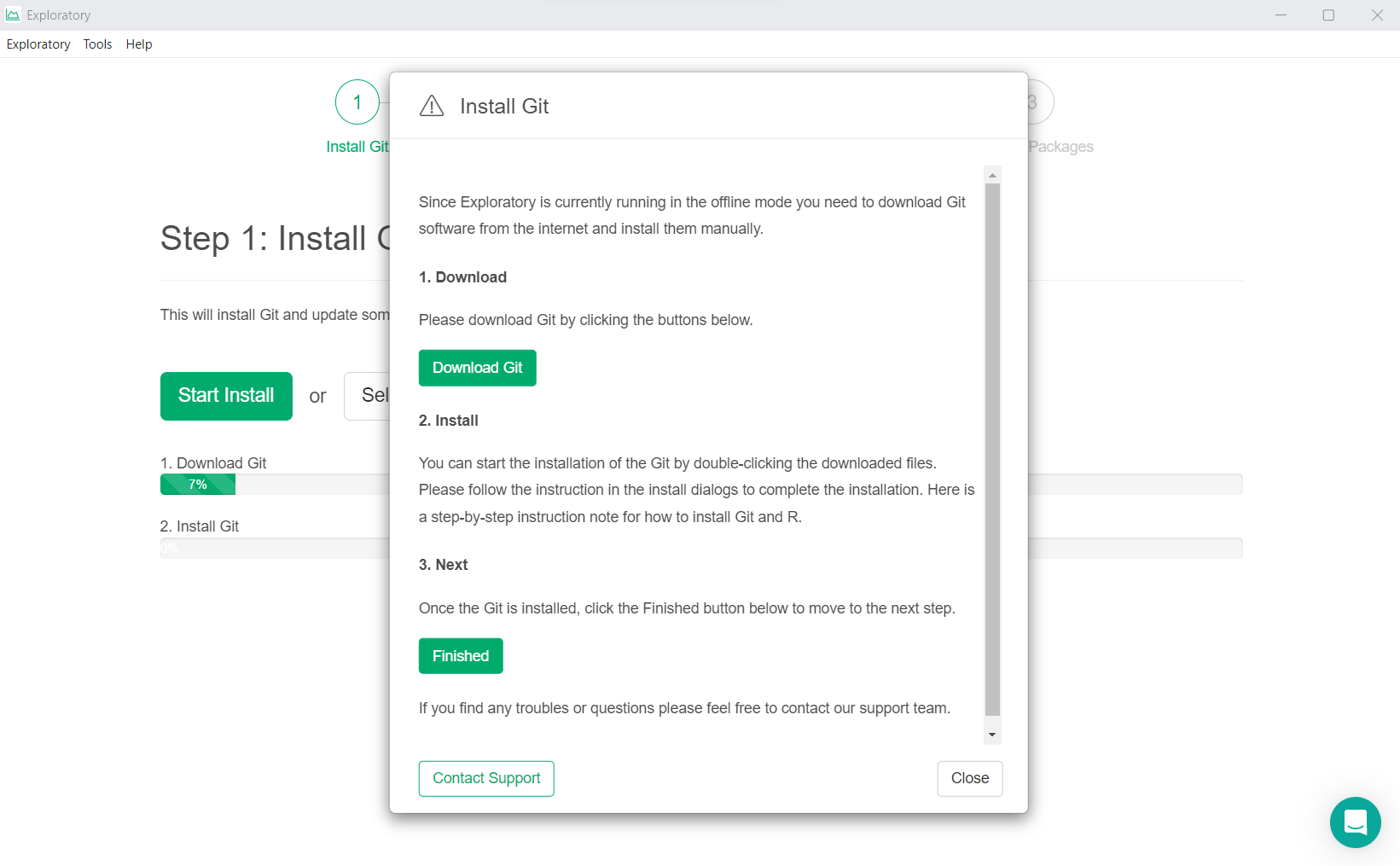Minimize the Exploratory window
This screenshot has width=1400, height=866.
point(1281,15)
